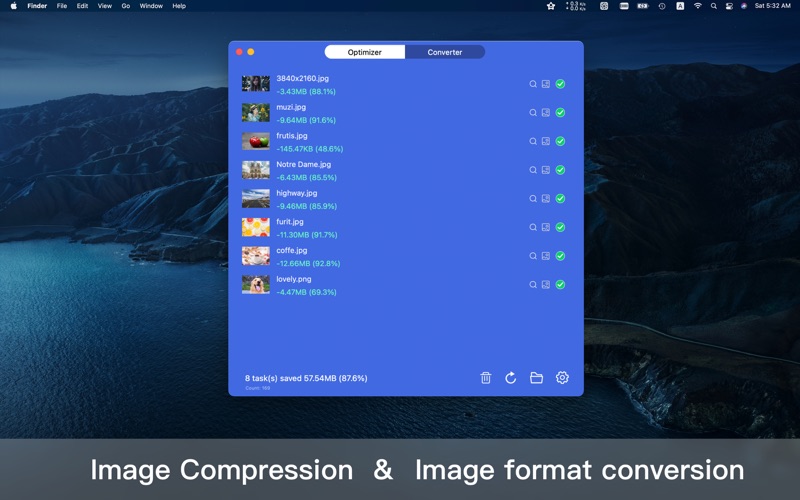
Task: Open Spotlight search in menu bar
Action: click(713, 6)
